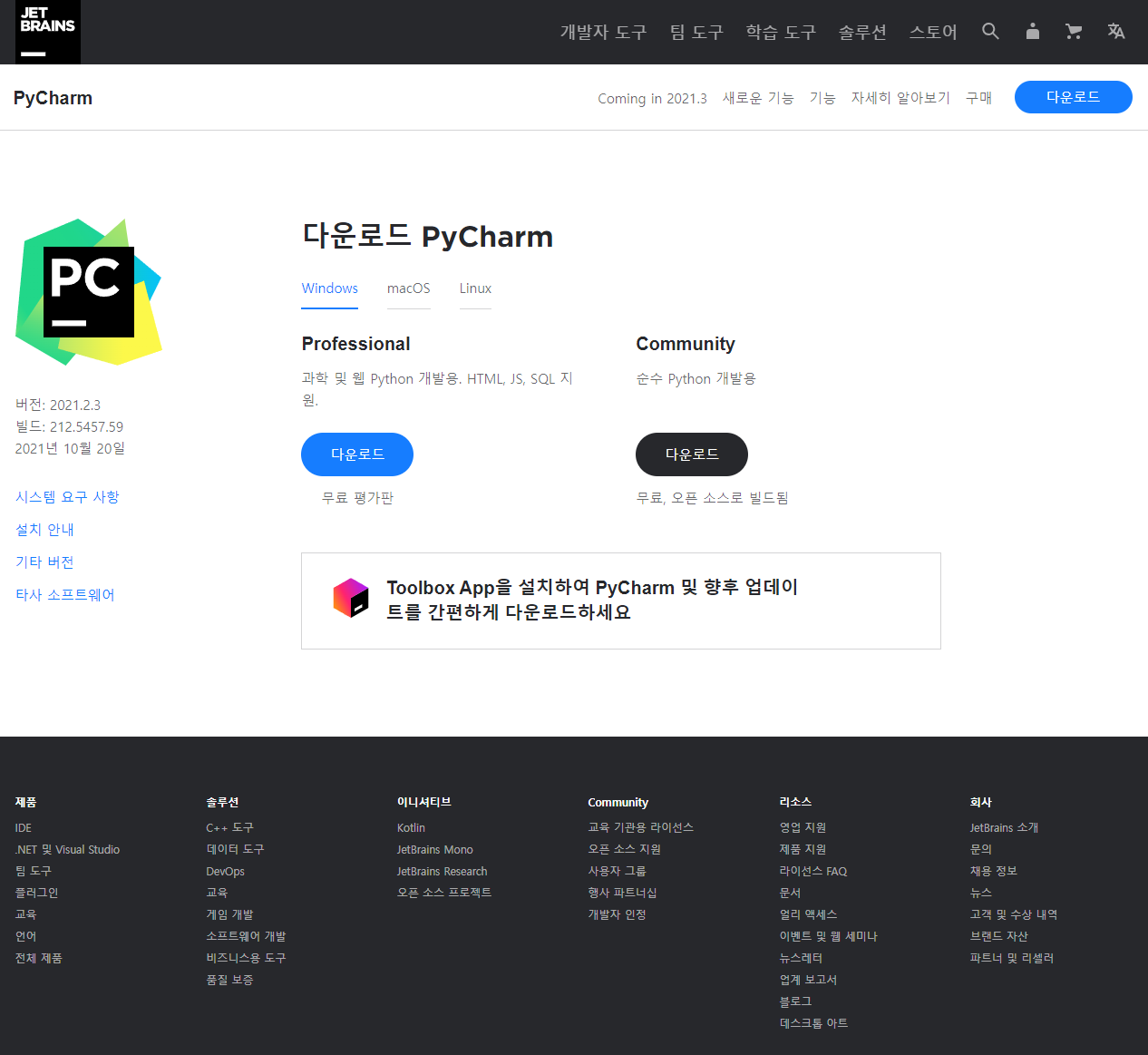The width and height of the screenshot is (1148, 1055).
Task: Click the Toolbox App cube icon
Action: [351, 599]
